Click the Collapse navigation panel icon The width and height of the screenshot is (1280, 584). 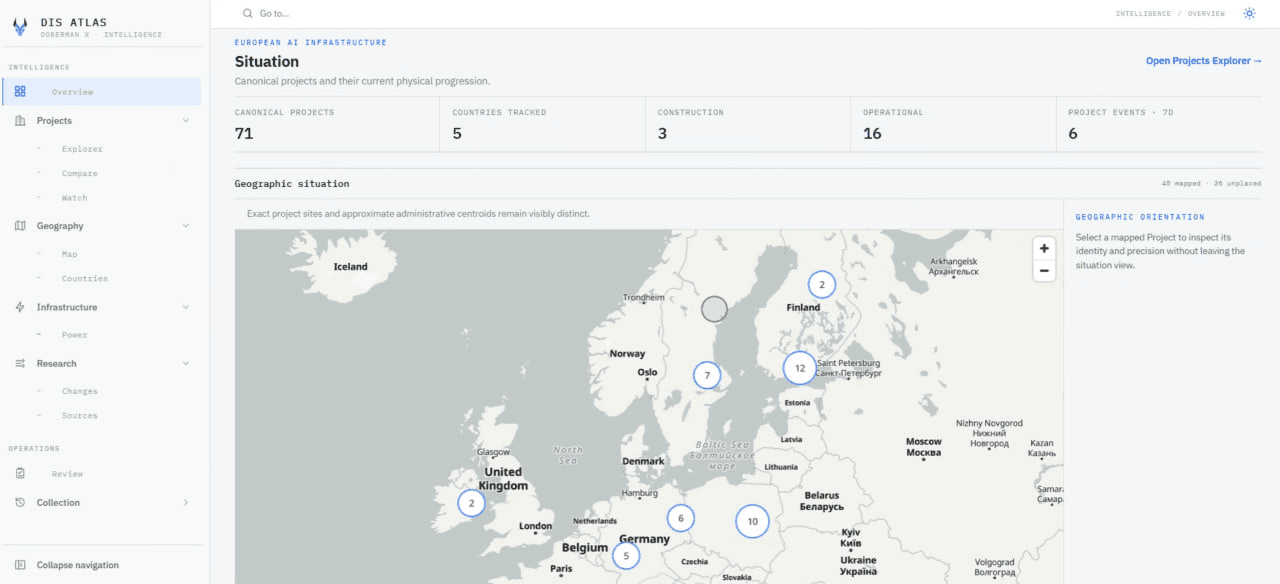pyautogui.click(x=20, y=565)
